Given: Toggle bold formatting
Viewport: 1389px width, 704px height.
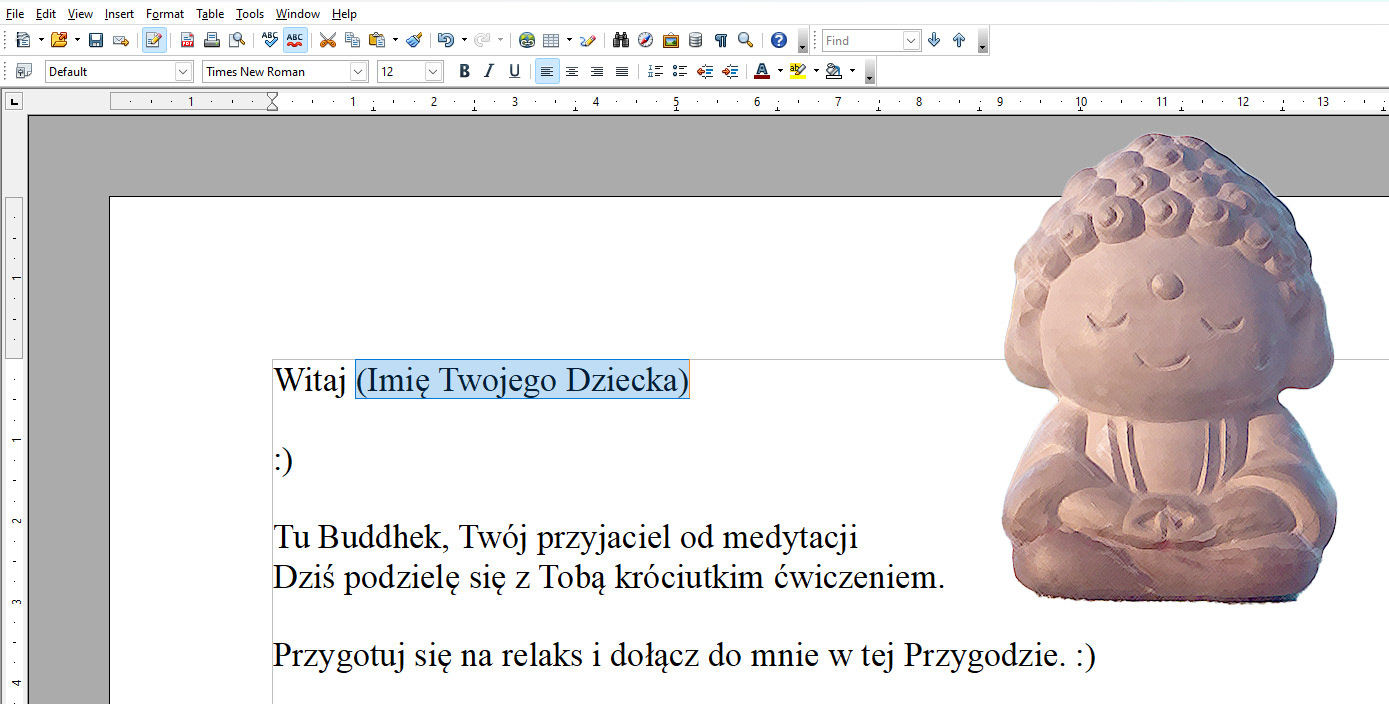Looking at the screenshot, I should point(464,71).
